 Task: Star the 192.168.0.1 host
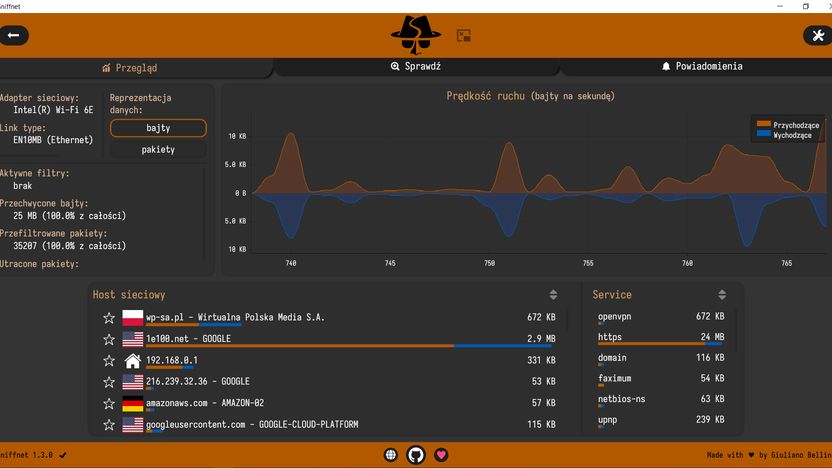pos(109,361)
